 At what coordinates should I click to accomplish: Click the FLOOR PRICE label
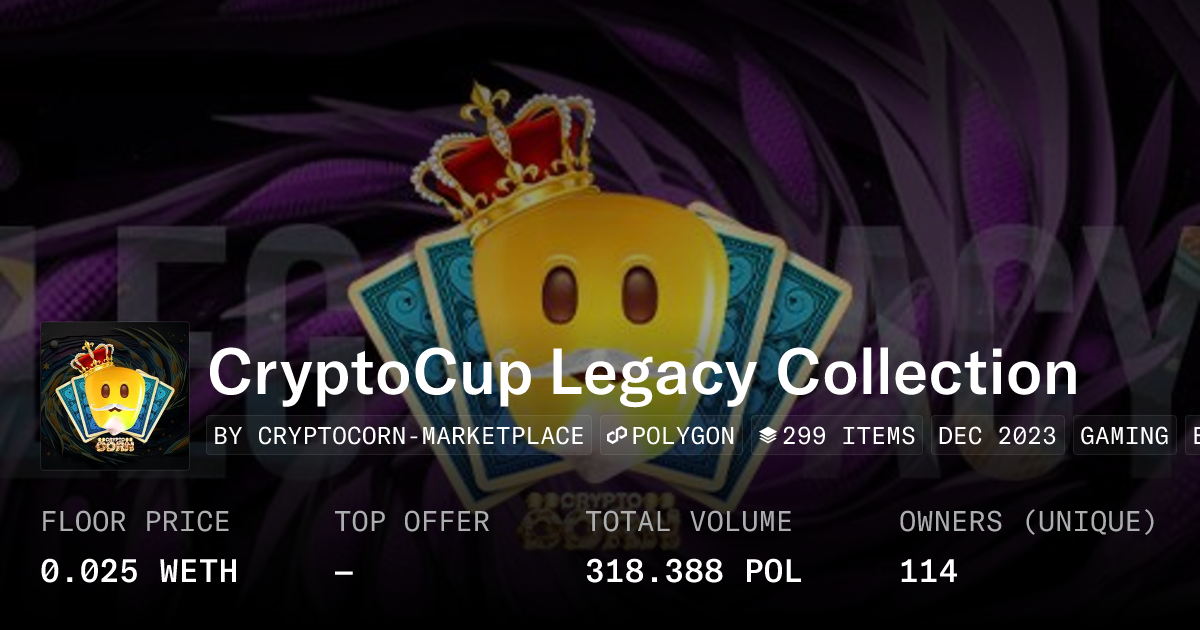click(x=135, y=522)
